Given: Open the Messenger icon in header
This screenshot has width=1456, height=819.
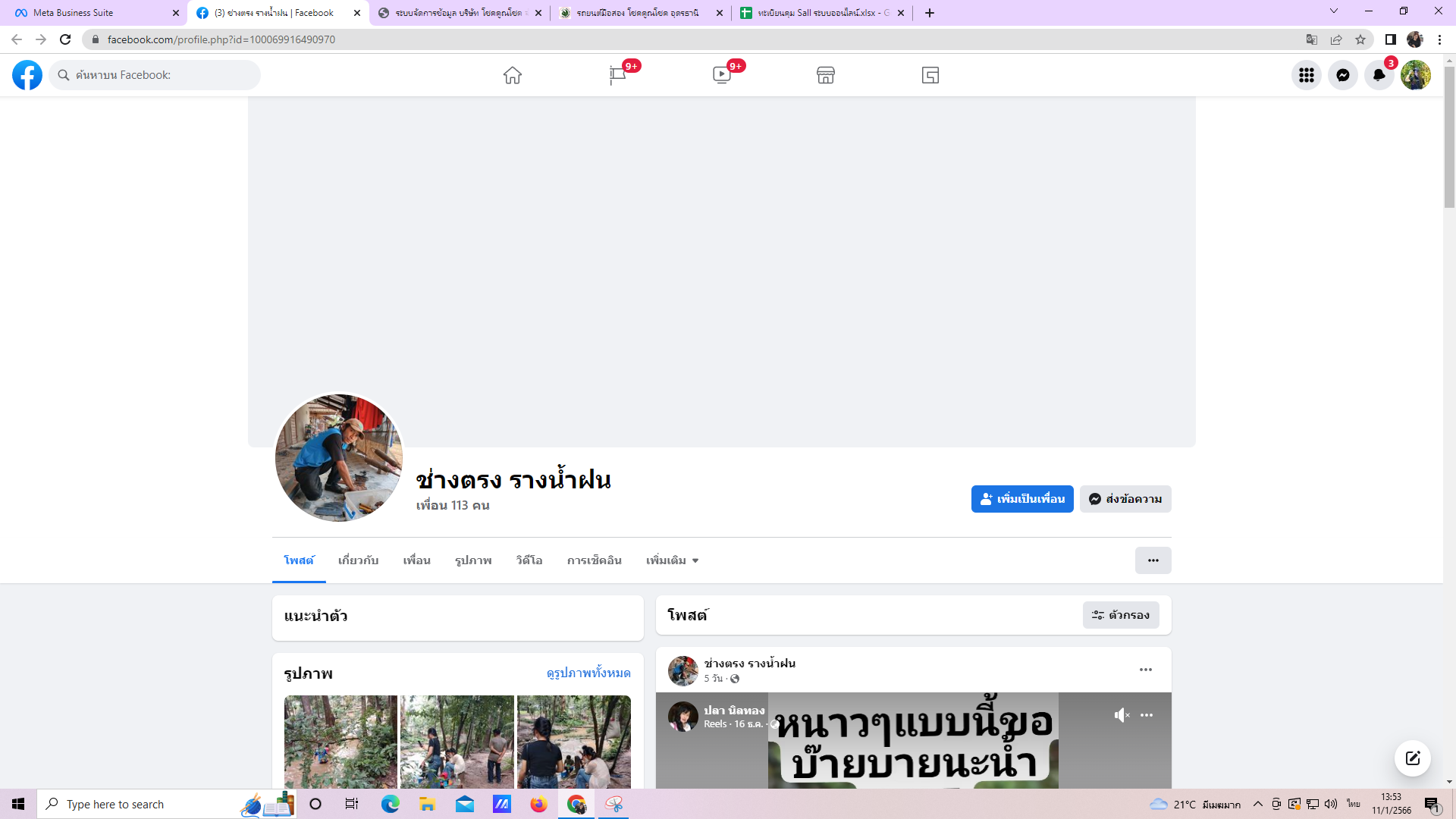Looking at the screenshot, I should [x=1343, y=75].
